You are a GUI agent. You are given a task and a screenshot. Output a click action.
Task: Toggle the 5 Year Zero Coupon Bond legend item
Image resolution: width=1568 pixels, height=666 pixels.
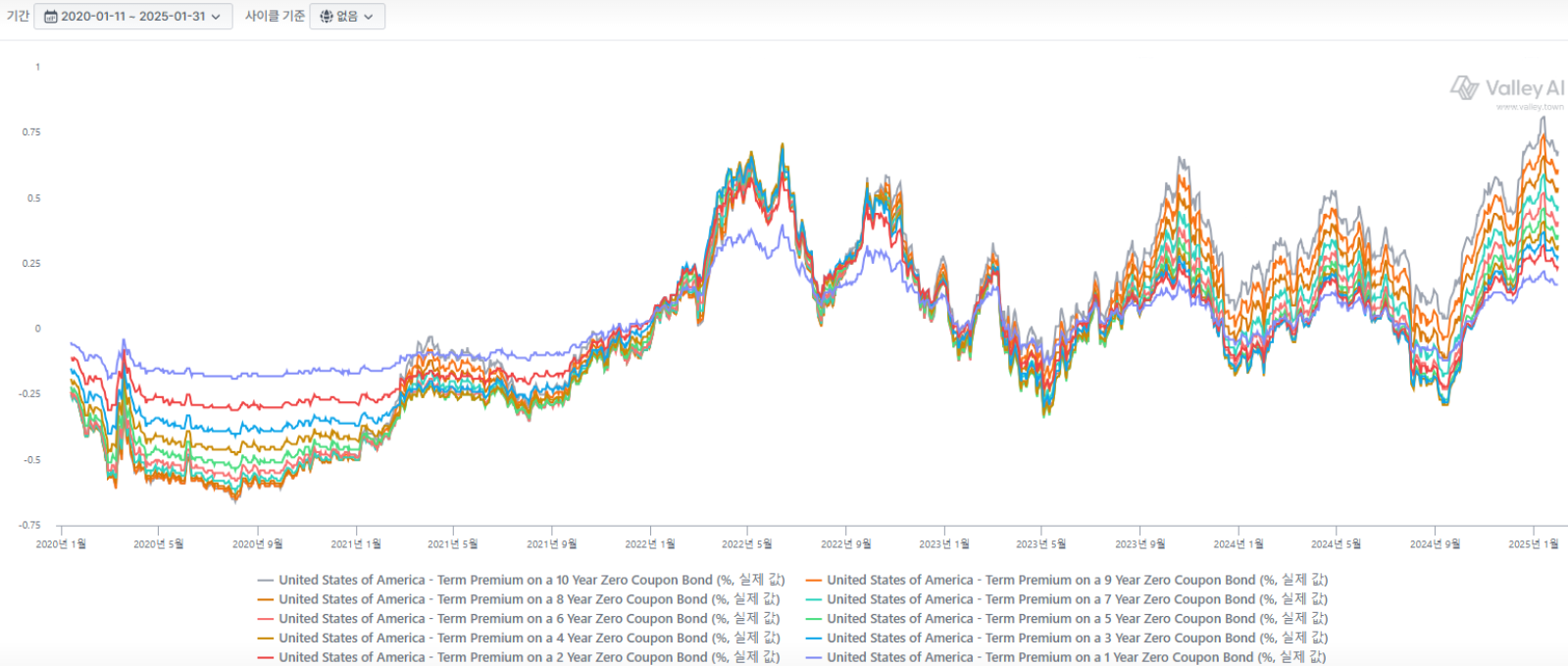tap(1077, 619)
